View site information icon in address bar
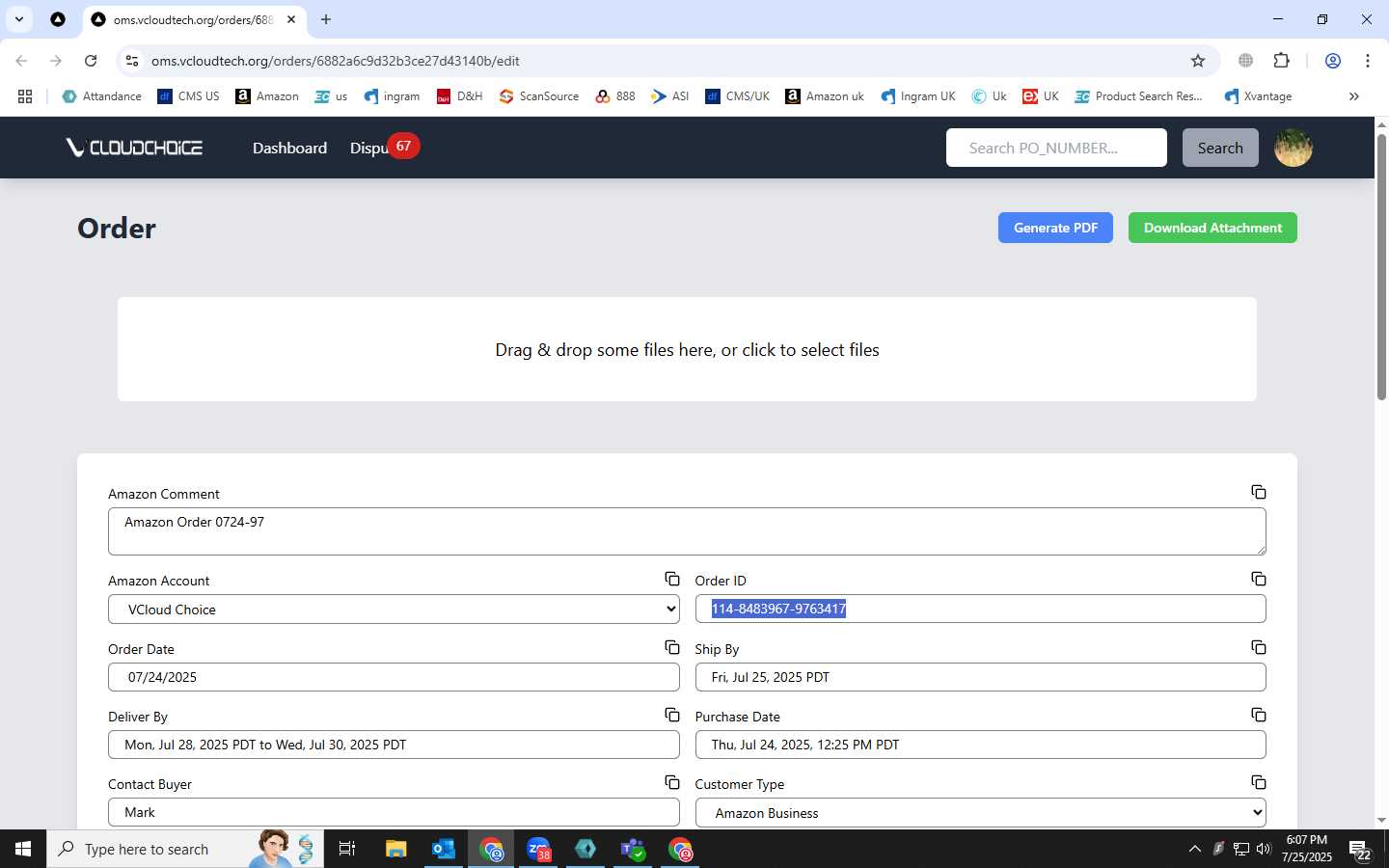This screenshot has width=1389, height=868. click(x=132, y=61)
